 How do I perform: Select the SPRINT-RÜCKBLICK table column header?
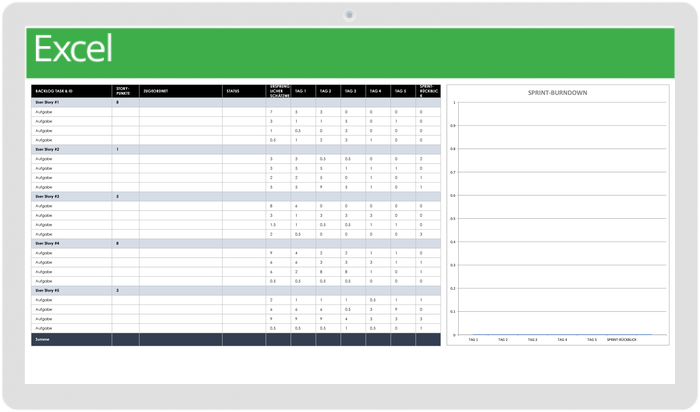(428, 91)
